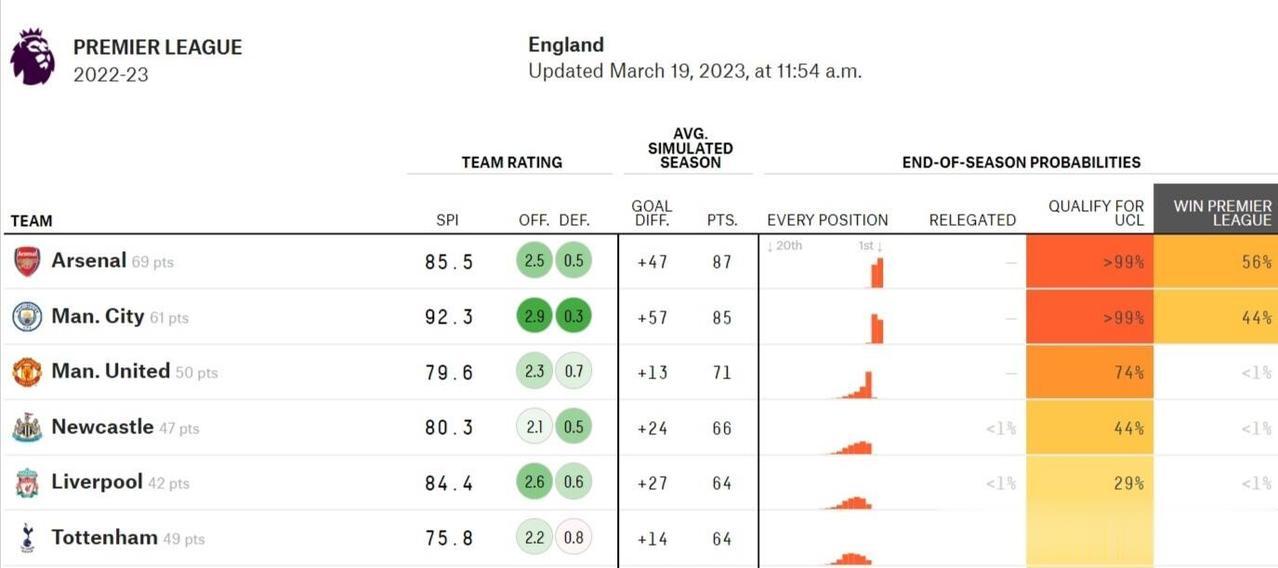Open the Liverpool team name link
This screenshot has height=568, width=1278.
point(97,482)
